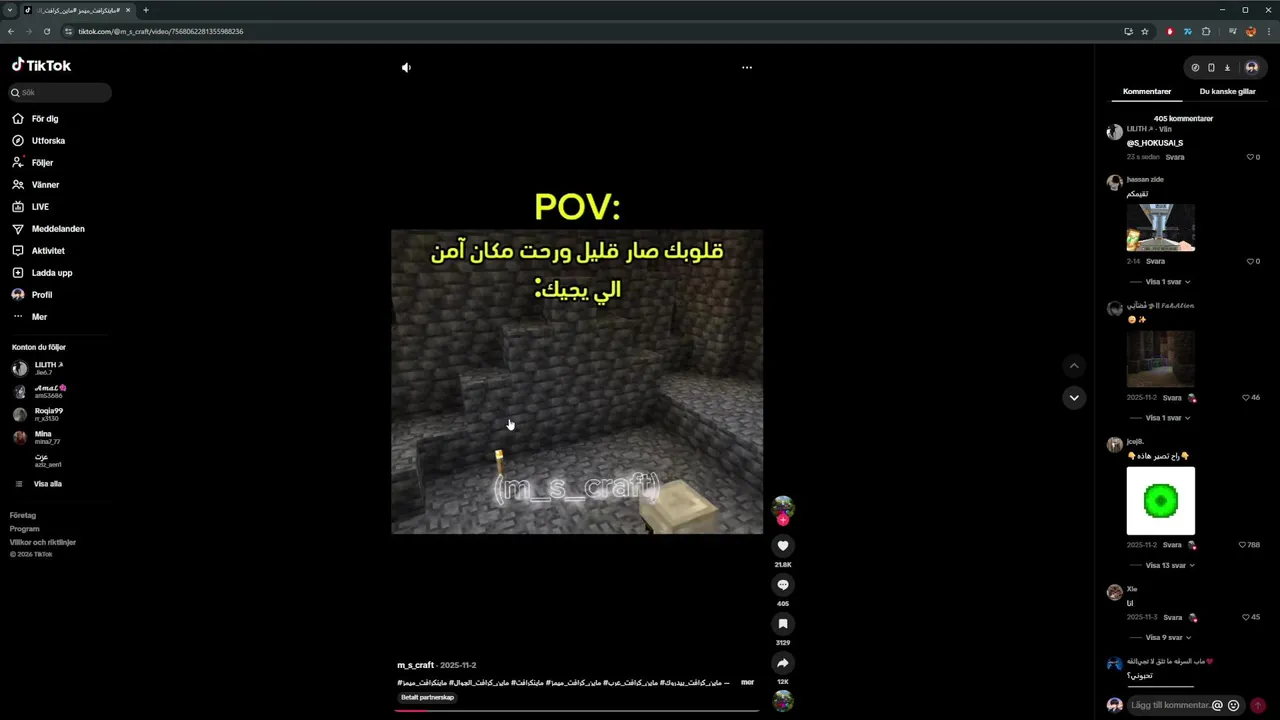The image size is (1280, 720).
Task: Open Villkor och riktlinjer link
Action: point(43,542)
